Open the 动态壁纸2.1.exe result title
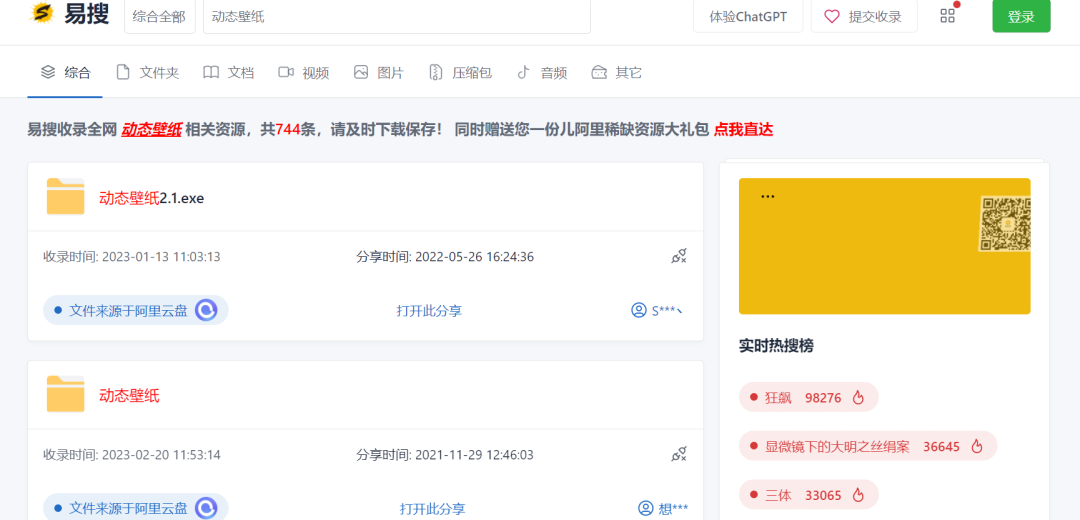Image resolution: width=1080 pixels, height=520 pixels. [152, 198]
